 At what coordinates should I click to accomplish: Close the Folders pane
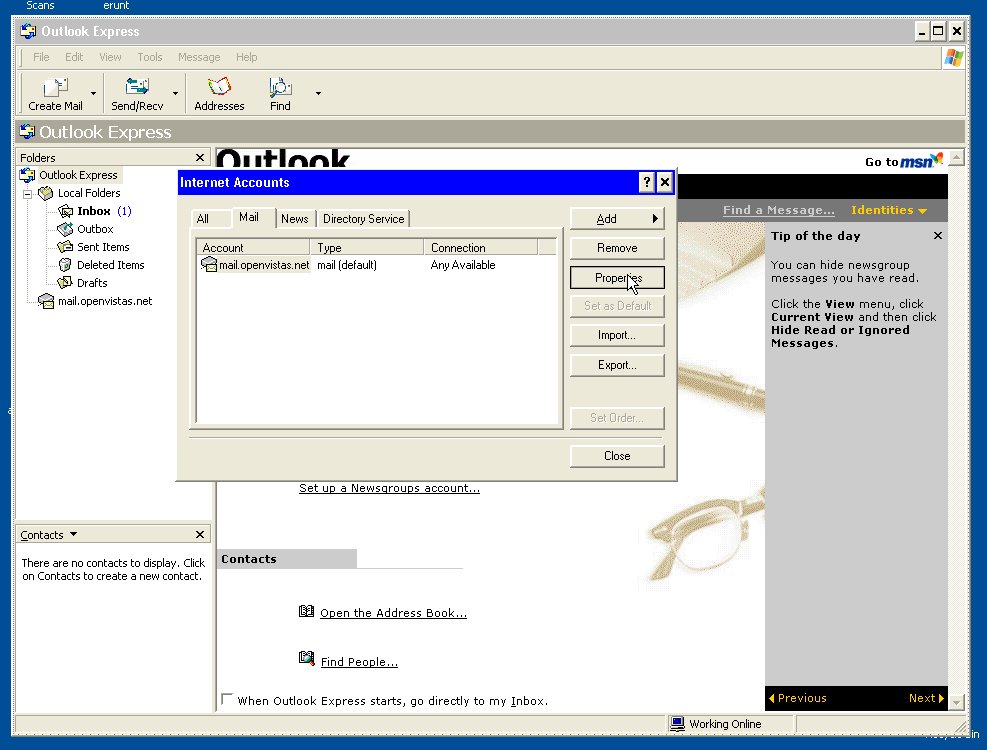[200, 157]
